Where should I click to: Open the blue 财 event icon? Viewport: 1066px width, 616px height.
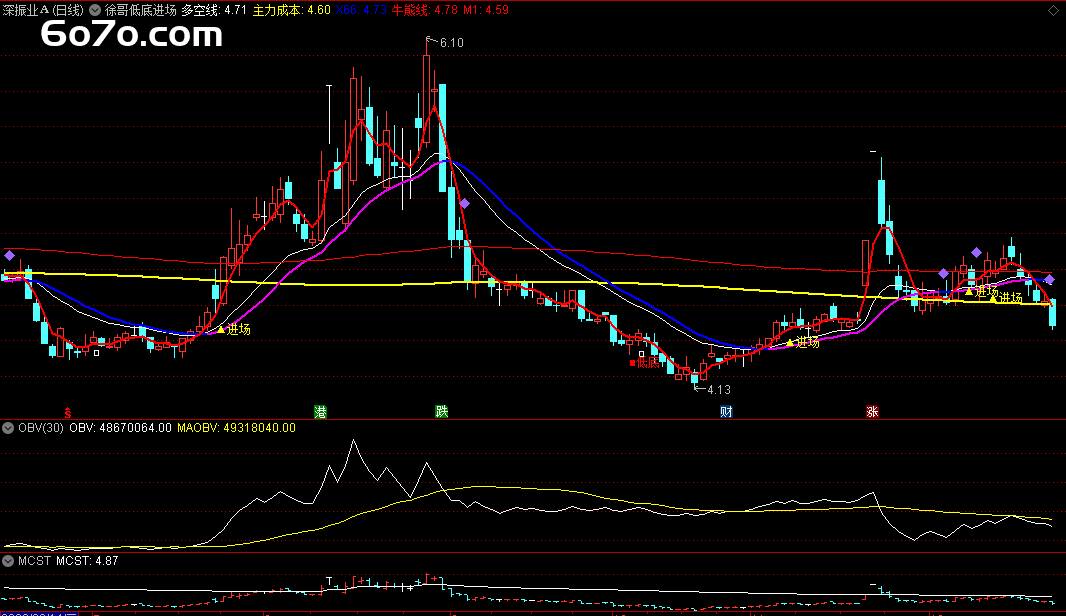click(726, 411)
